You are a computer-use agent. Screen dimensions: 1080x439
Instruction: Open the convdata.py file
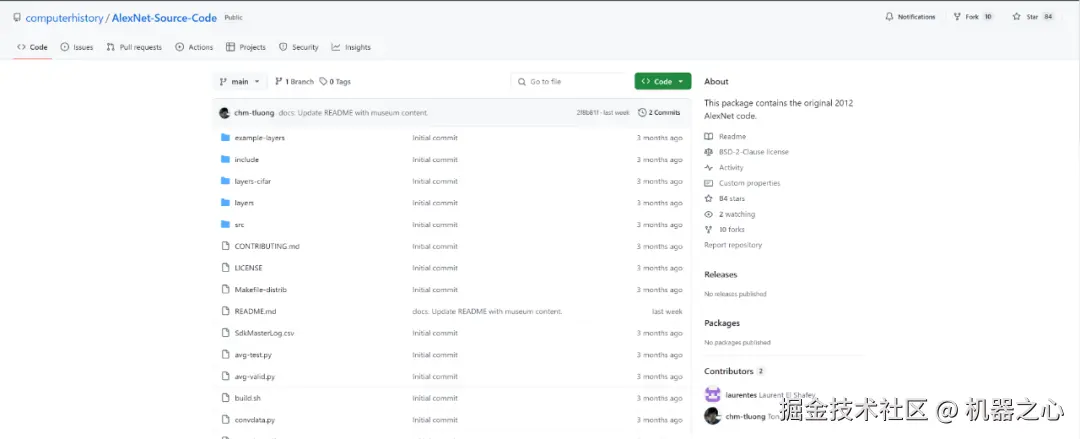(x=255, y=420)
